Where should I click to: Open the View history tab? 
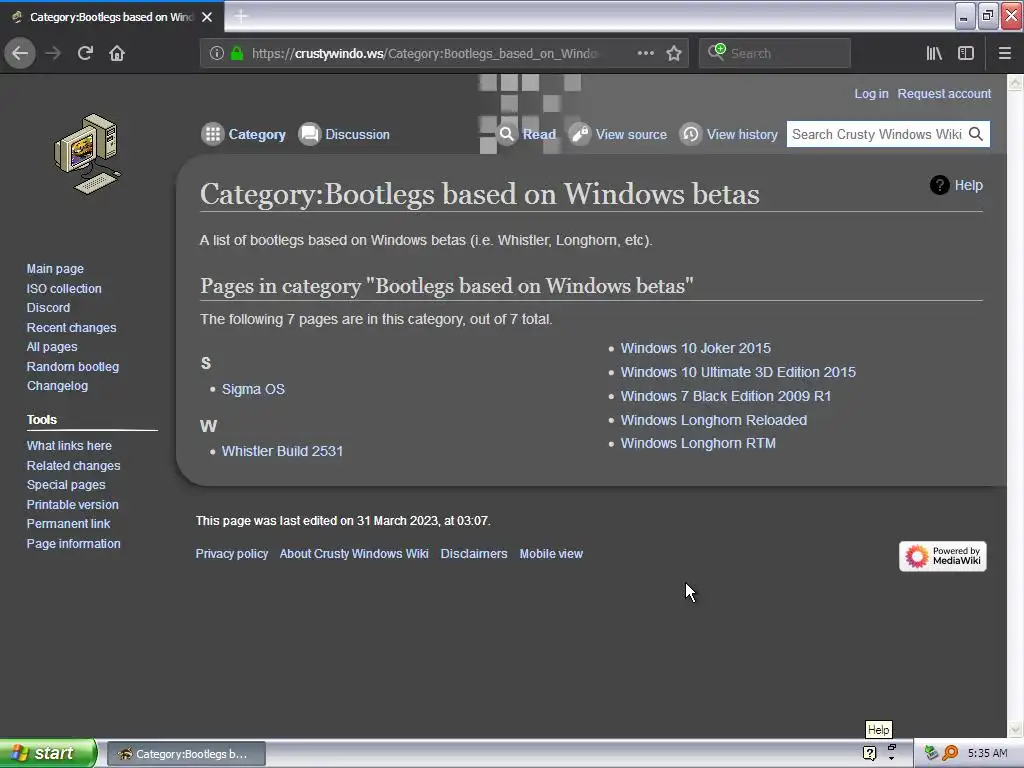coord(729,135)
